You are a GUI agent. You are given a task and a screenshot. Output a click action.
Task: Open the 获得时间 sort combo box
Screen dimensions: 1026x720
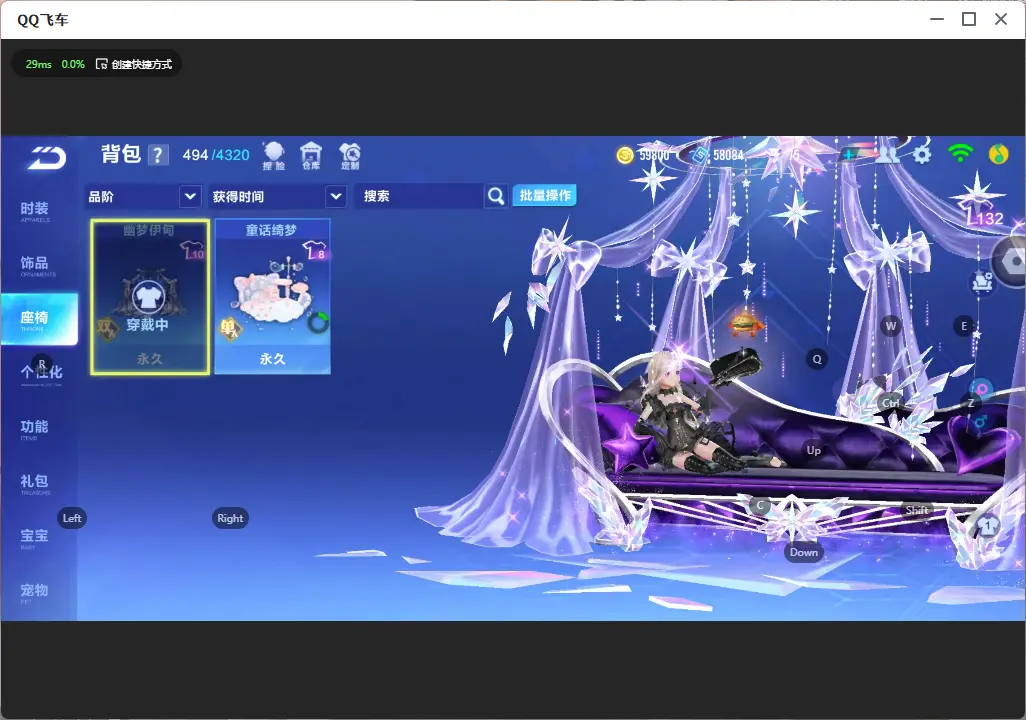277,196
